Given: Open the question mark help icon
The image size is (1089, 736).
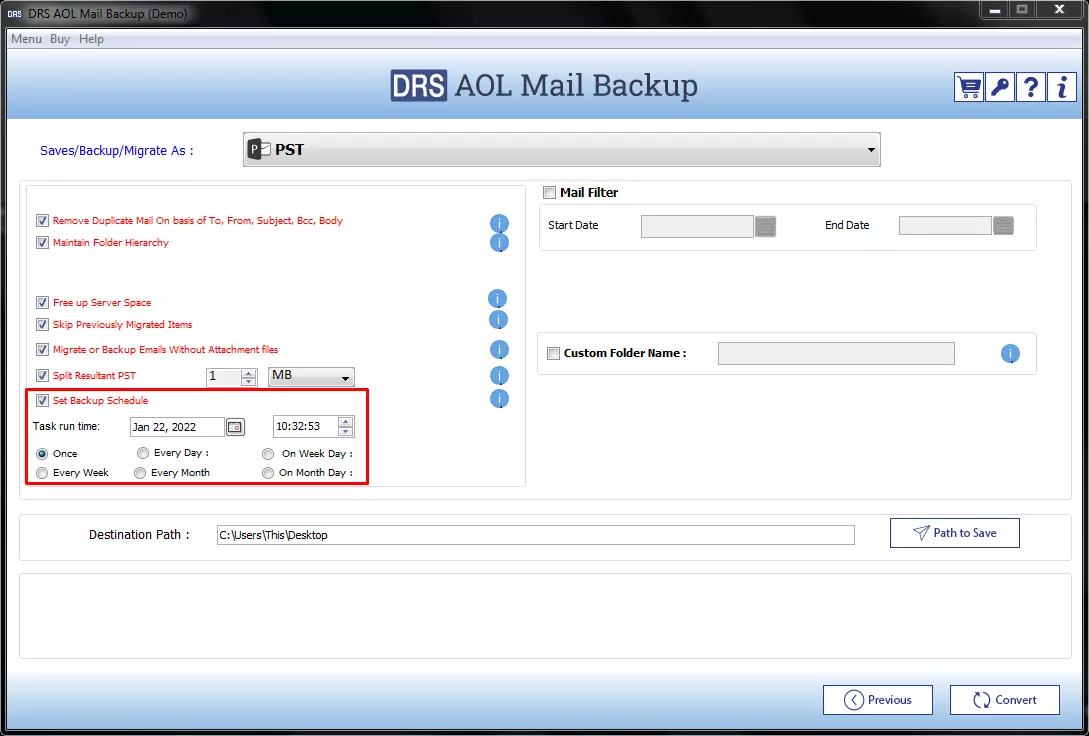Looking at the screenshot, I should (x=1031, y=87).
